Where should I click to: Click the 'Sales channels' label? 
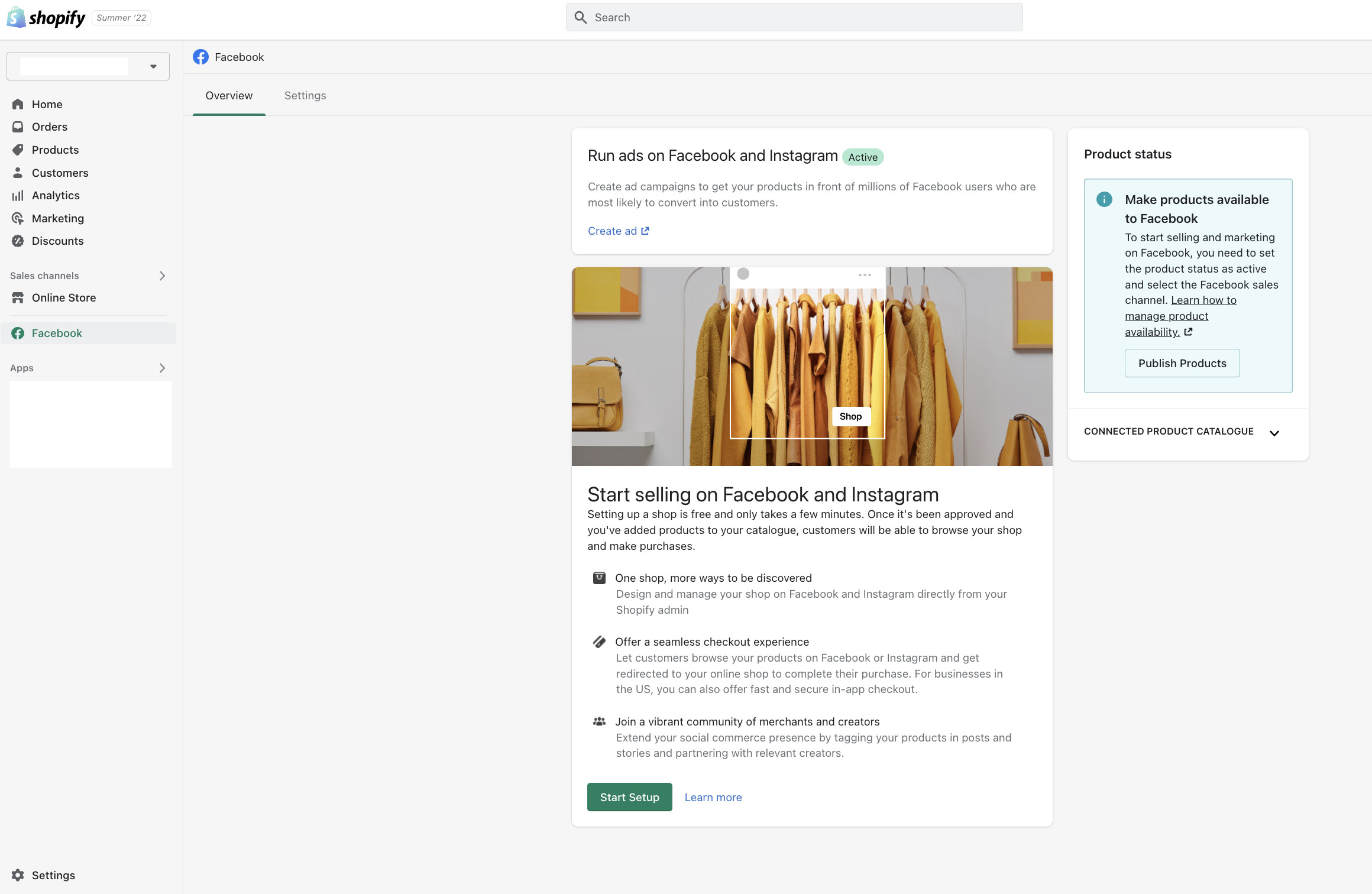pyautogui.click(x=44, y=276)
